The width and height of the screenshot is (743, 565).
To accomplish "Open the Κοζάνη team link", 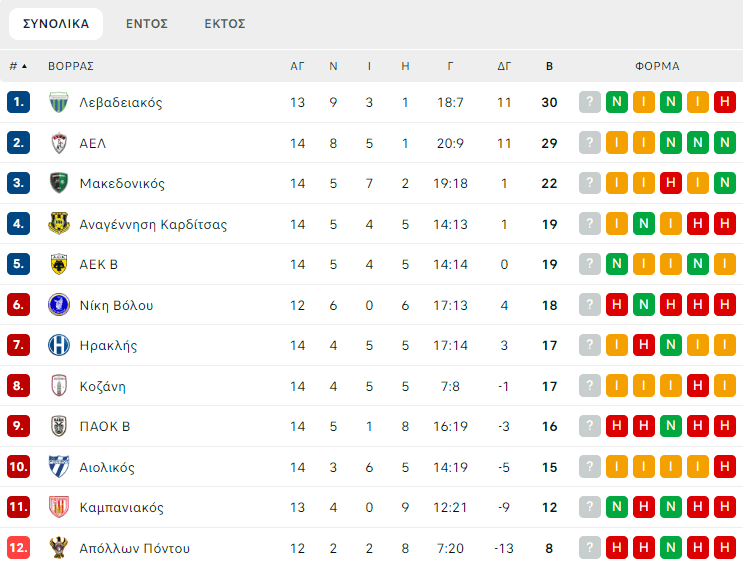I will pyautogui.click(x=102, y=386).
